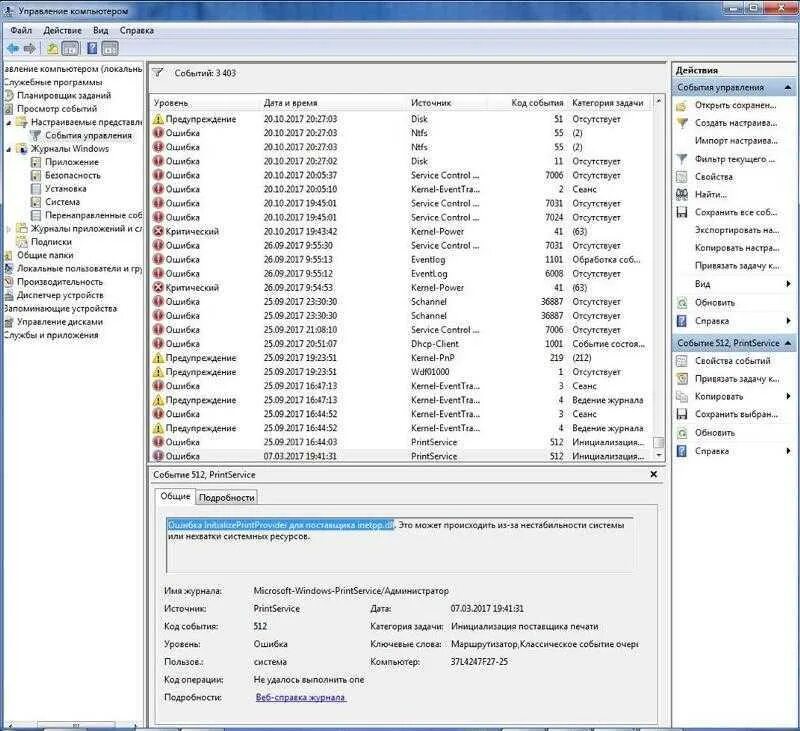The image size is (800, 731).
Task: Open the lower Help submenu arrow in Actions
Action: [x=789, y=451]
